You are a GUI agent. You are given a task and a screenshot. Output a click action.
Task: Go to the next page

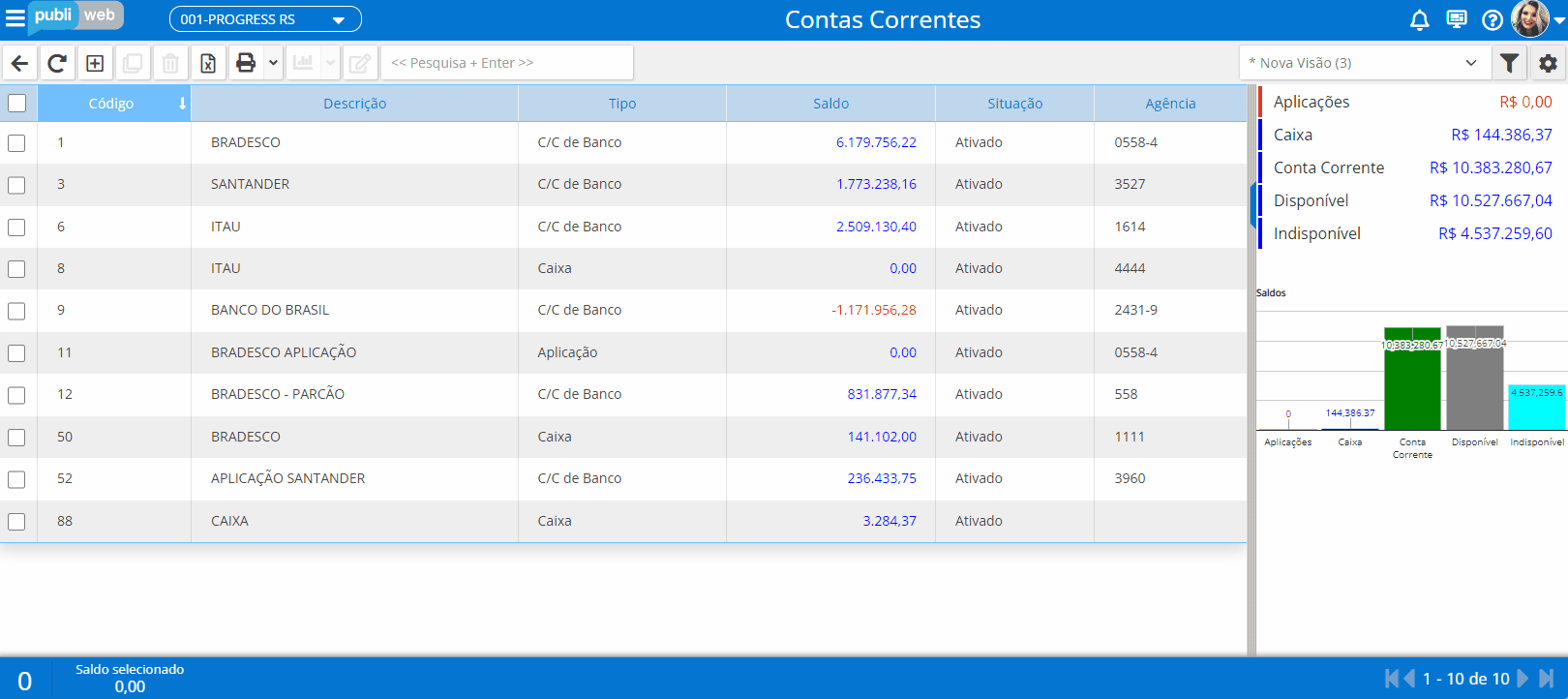pyautogui.click(x=1523, y=679)
